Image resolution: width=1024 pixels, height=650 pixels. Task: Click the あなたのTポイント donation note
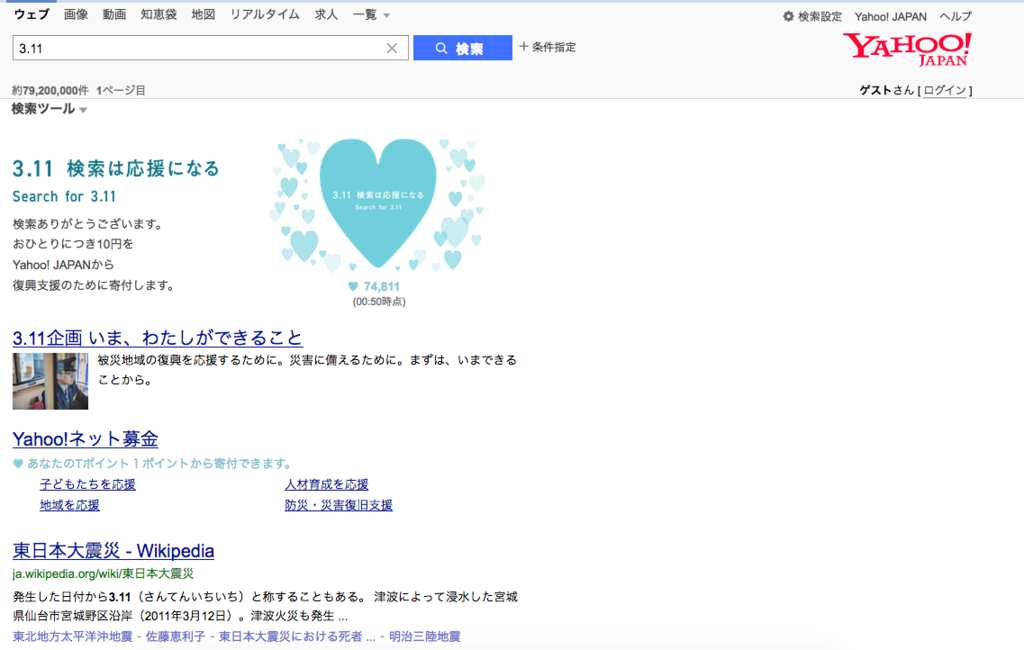[x=152, y=464]
